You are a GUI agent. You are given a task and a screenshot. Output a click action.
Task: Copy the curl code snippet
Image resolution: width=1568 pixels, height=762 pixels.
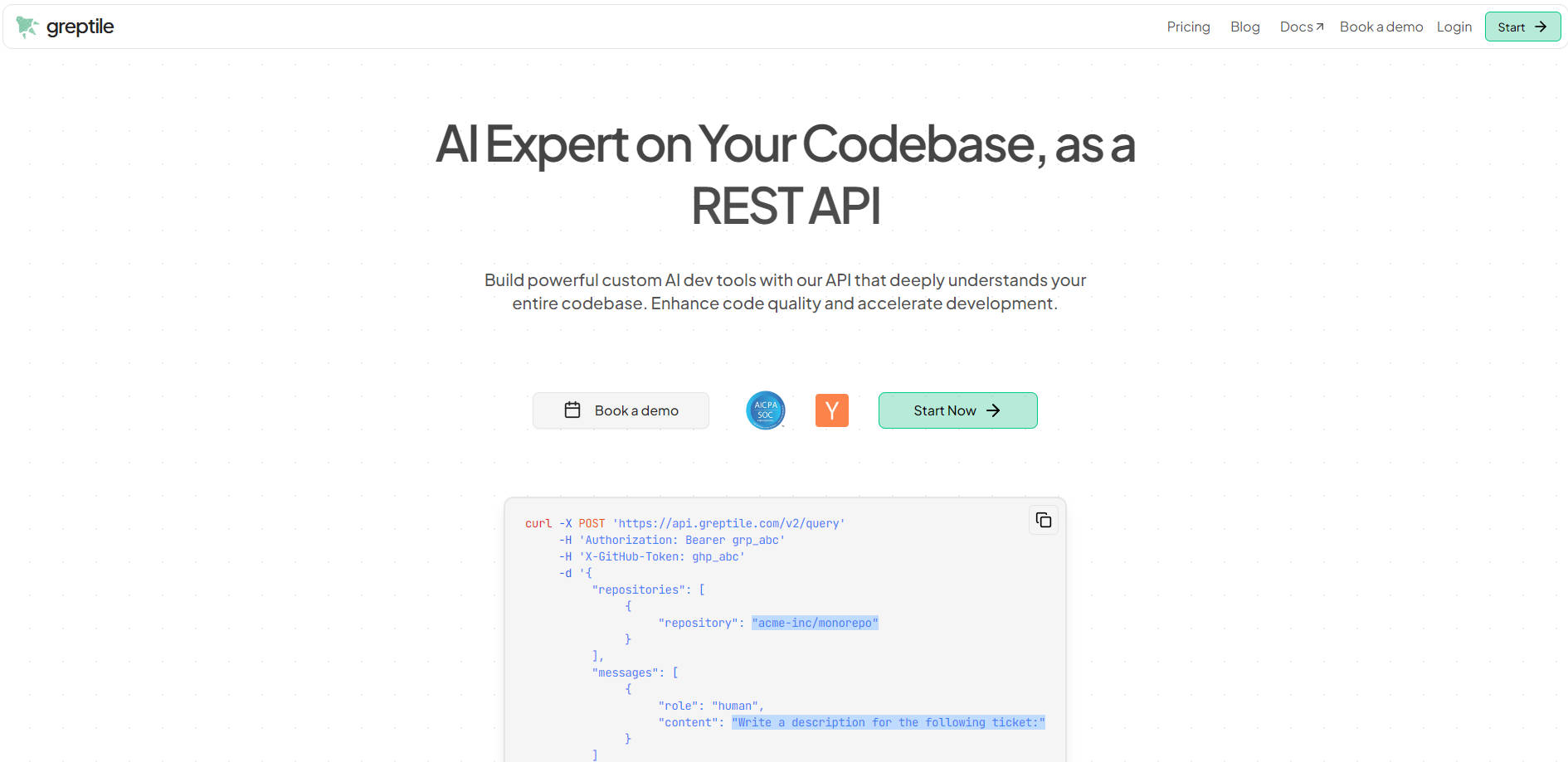coord(1043,520)
